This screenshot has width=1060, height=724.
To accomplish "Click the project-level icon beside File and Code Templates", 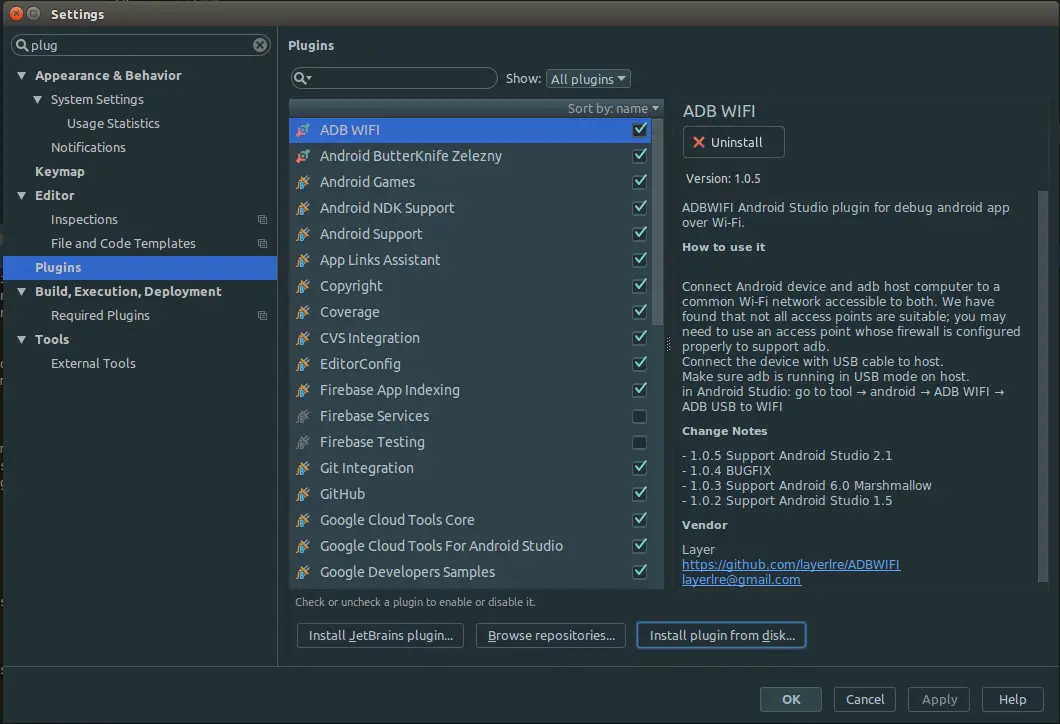I will tap(262, 243).
